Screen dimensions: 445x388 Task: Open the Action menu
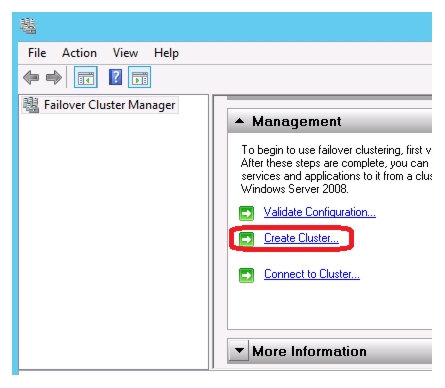[79, 53]
